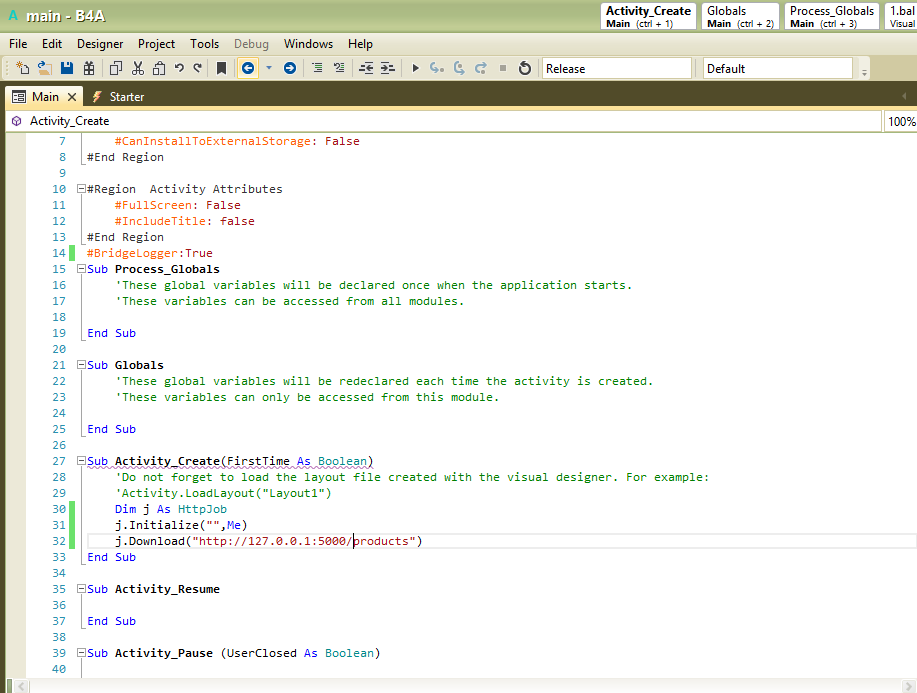917x693 pixels.
Task: Toggle bookmark with the bookmark icon
Action: tap(221, 68)
